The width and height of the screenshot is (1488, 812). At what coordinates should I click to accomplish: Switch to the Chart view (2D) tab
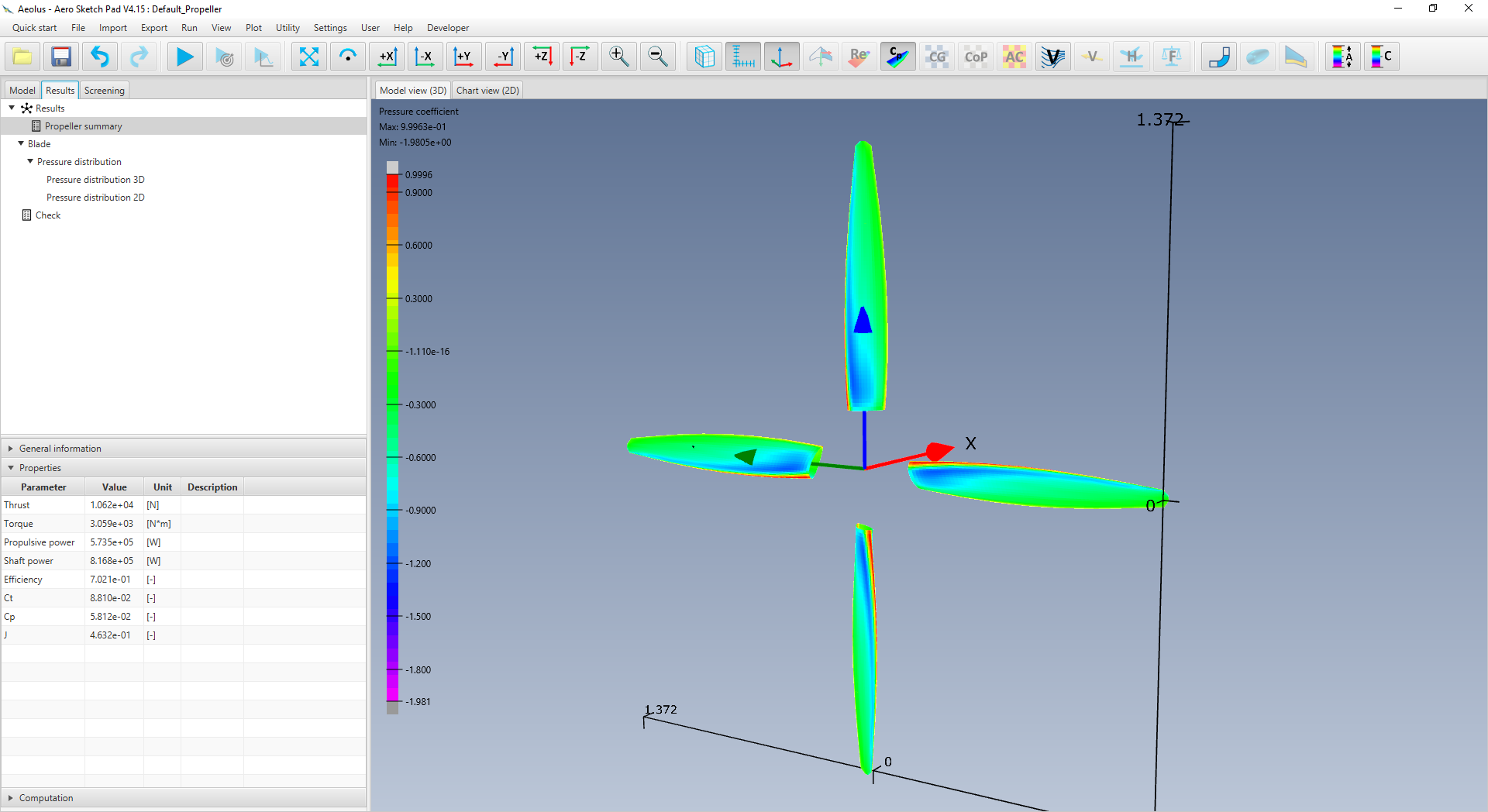tap(487, 90)
